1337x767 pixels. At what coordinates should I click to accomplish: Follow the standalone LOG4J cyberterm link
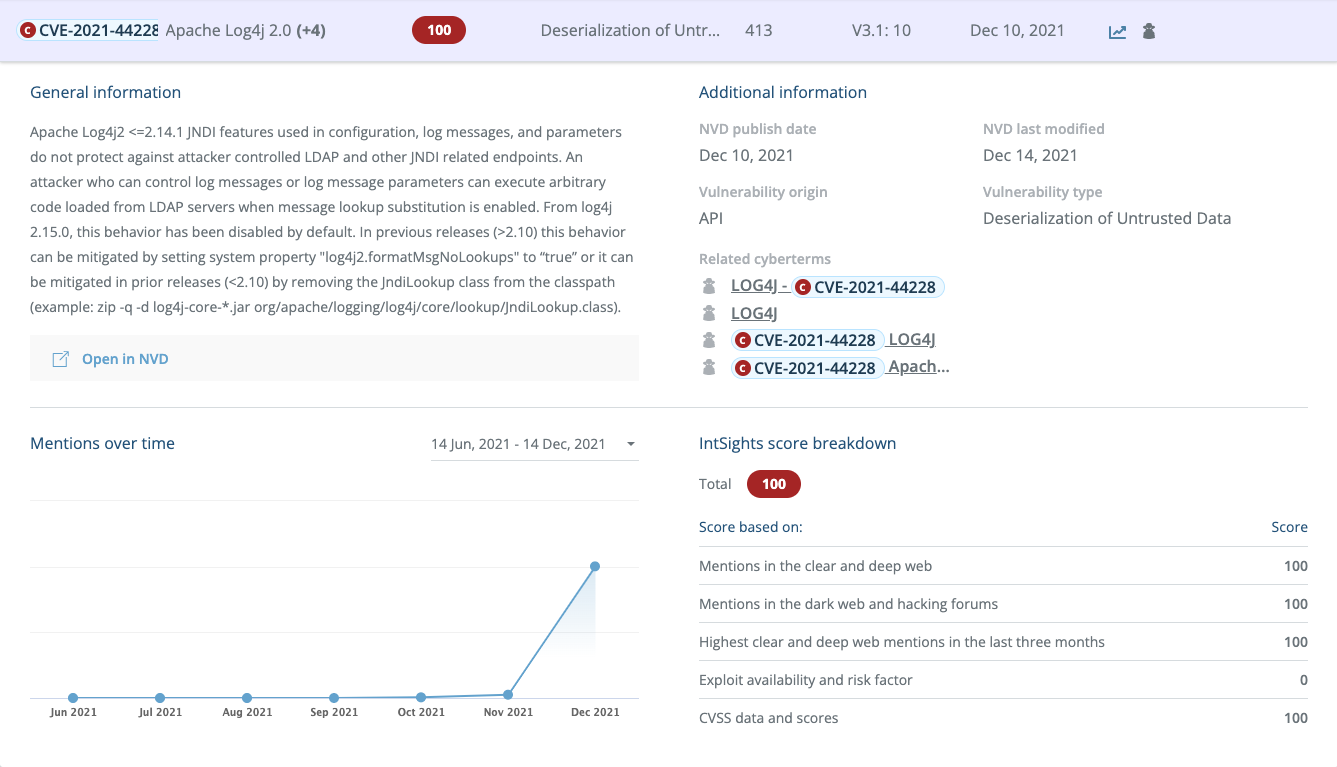pyautogui.click(x=754, y=313)
